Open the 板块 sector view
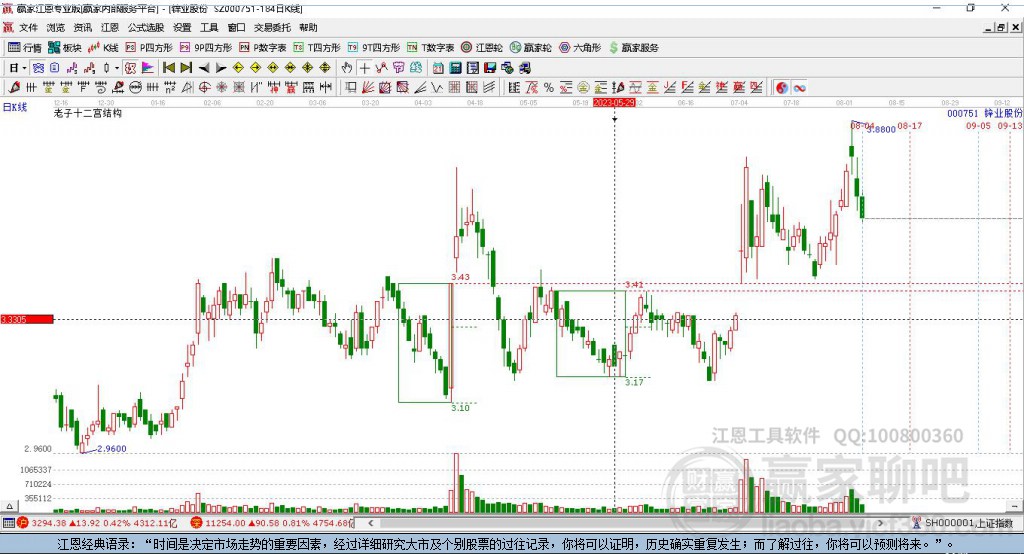The width and height of the screenshot is (1024, 554). coord(64,48)
